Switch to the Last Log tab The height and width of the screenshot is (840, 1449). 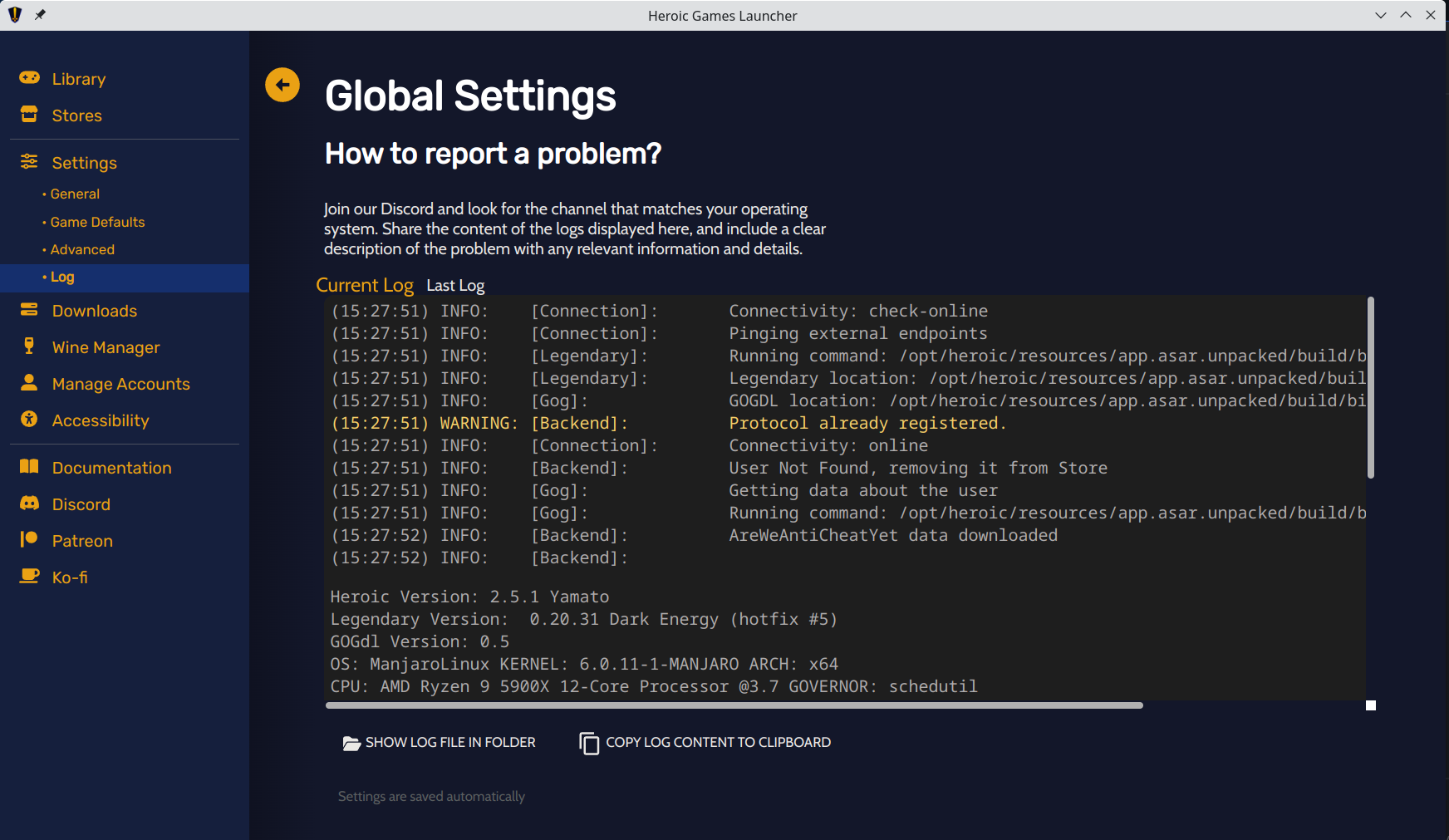[455, 286]
